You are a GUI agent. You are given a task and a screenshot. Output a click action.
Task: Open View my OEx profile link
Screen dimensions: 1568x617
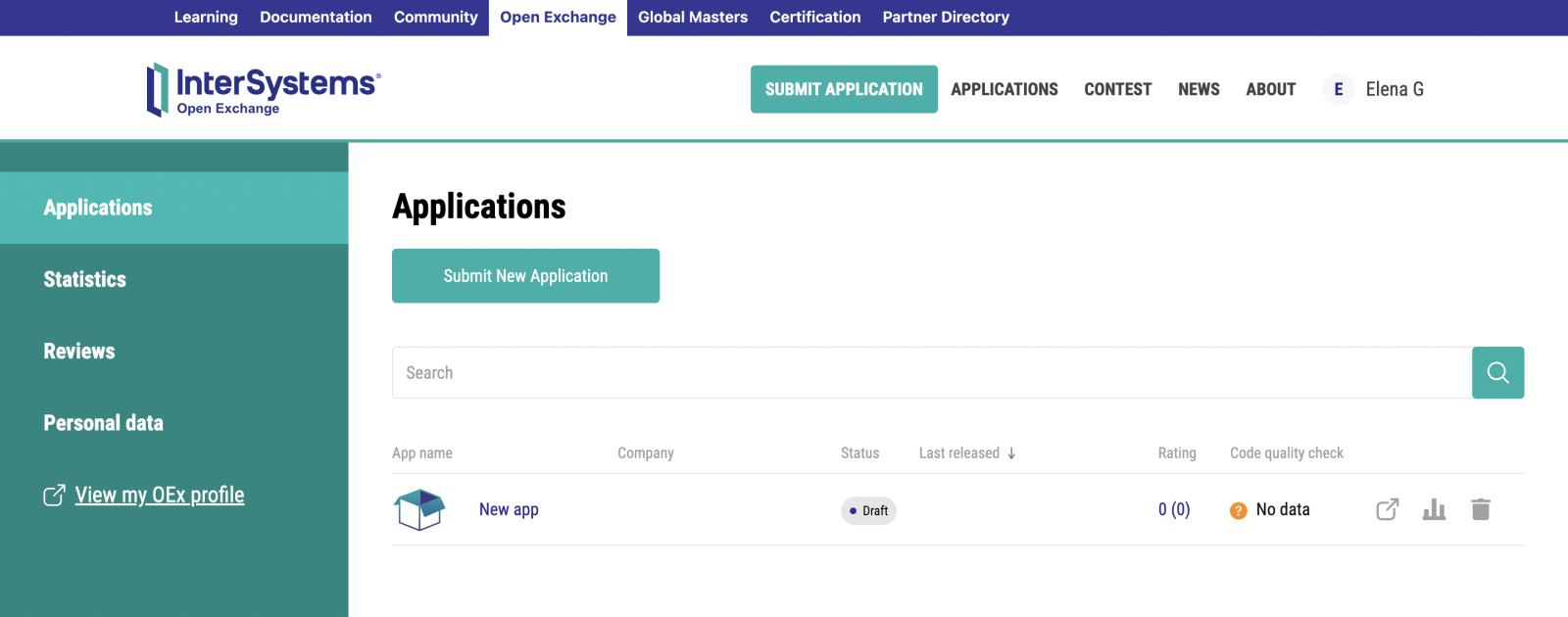click(160, 495)
